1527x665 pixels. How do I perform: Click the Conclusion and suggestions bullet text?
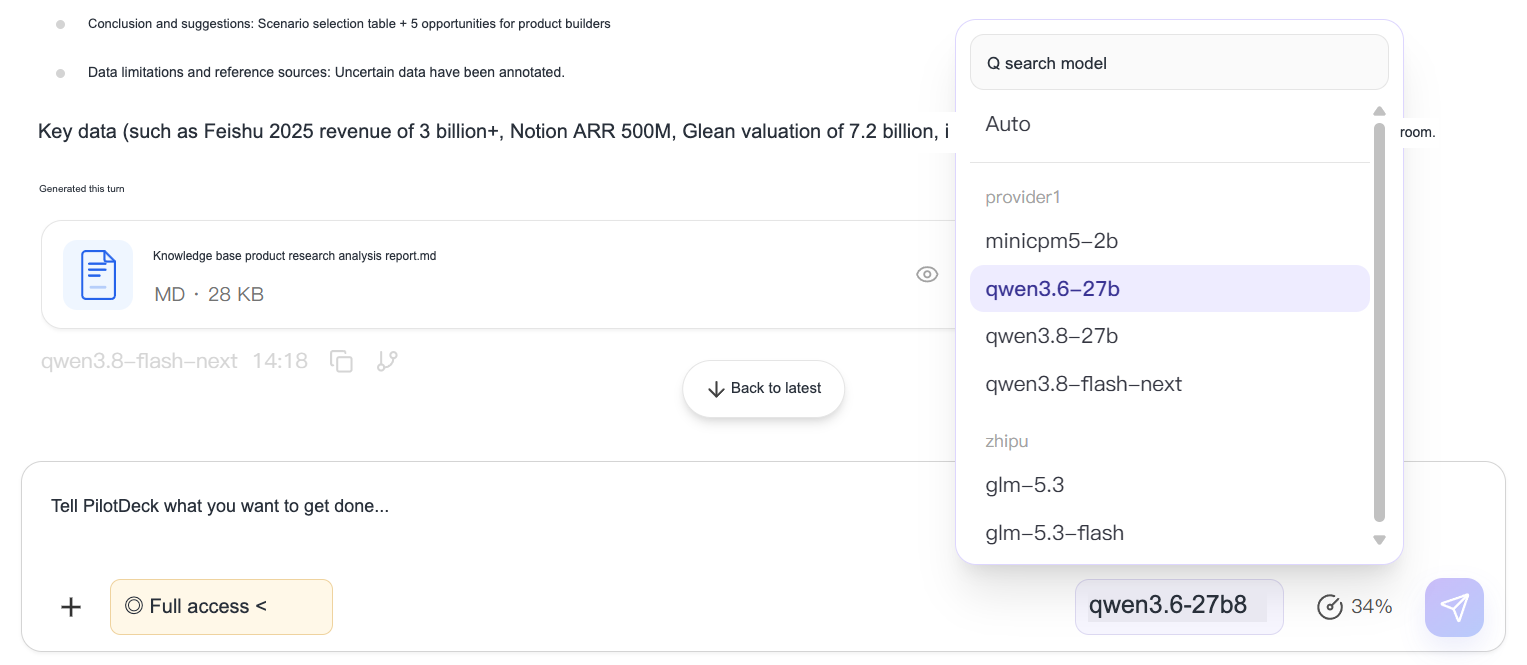coord(349,23)
